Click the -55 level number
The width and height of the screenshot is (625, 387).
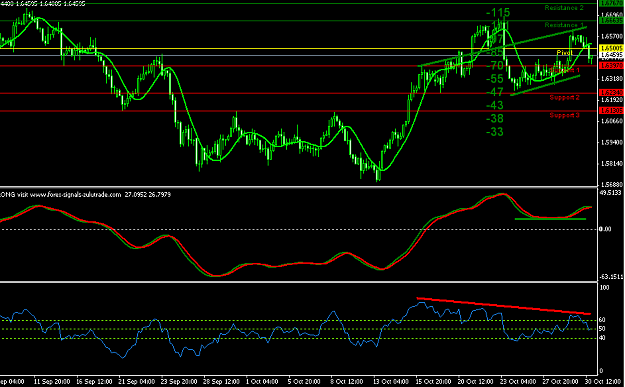[x=495, y=79]
